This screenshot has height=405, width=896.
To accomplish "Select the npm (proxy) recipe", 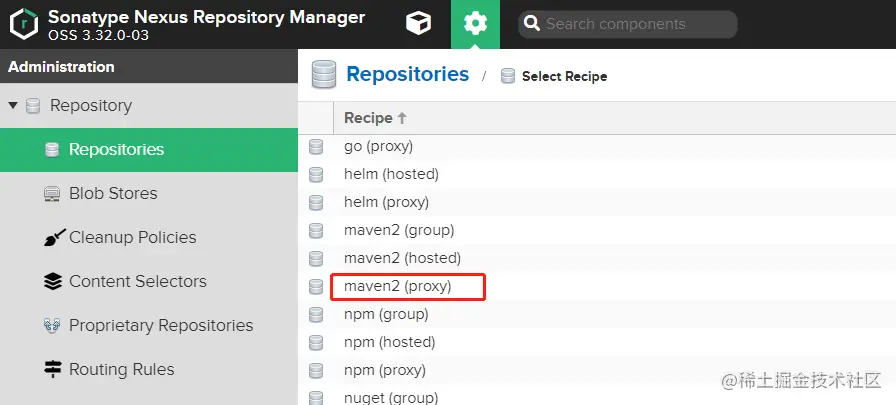I will pos(385,370).
